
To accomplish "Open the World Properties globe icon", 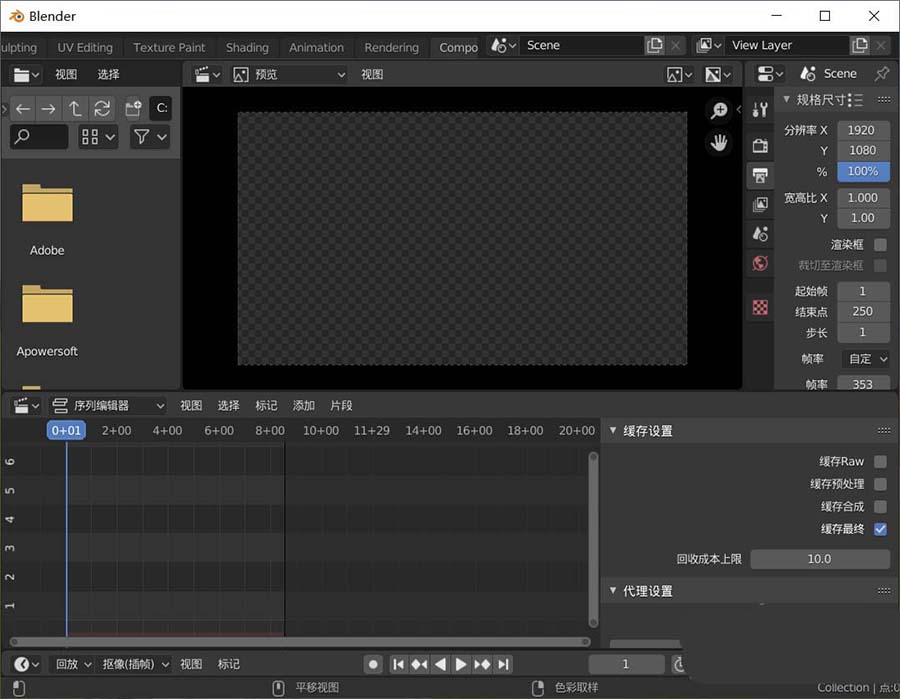I will tap(760, 263).
